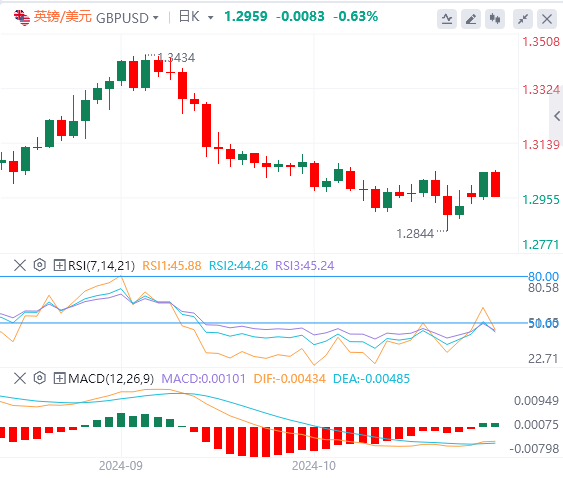Click the RSI 22.71 axis label

543,358
